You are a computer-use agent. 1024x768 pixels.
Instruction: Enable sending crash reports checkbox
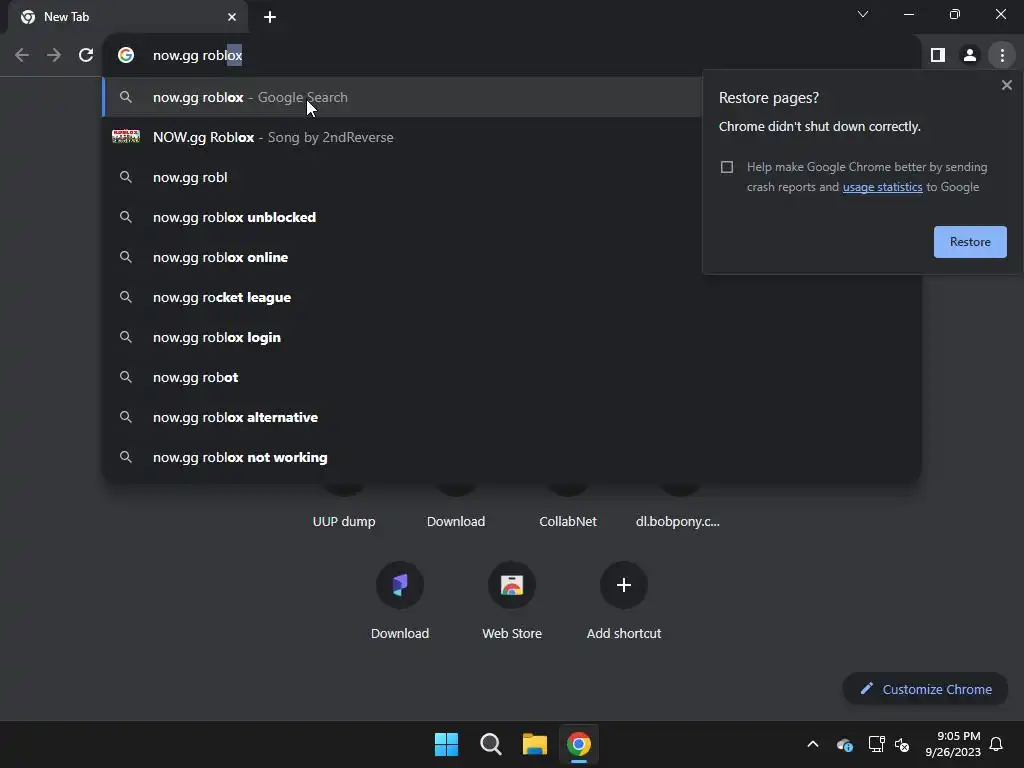tap(727, 167)
